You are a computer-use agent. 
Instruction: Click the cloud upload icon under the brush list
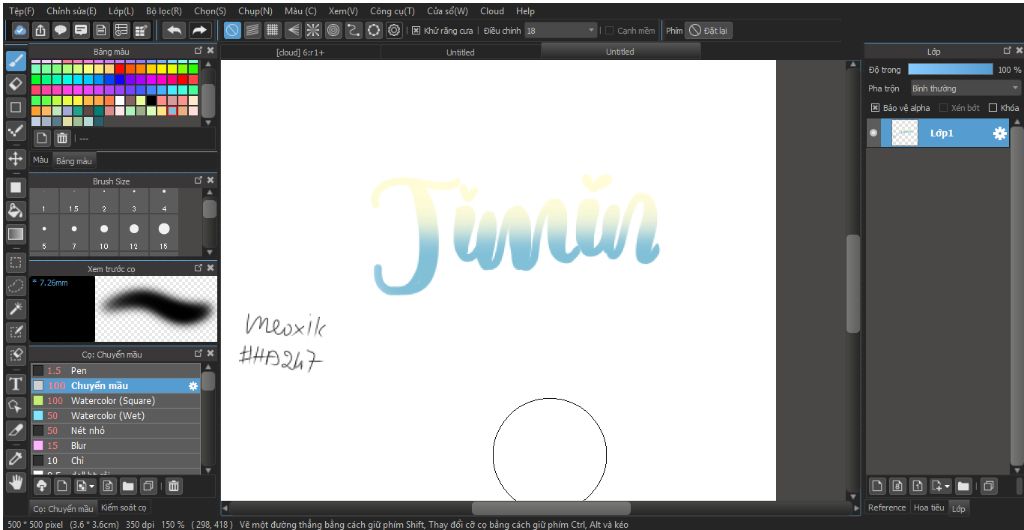[x=41, y=486]
